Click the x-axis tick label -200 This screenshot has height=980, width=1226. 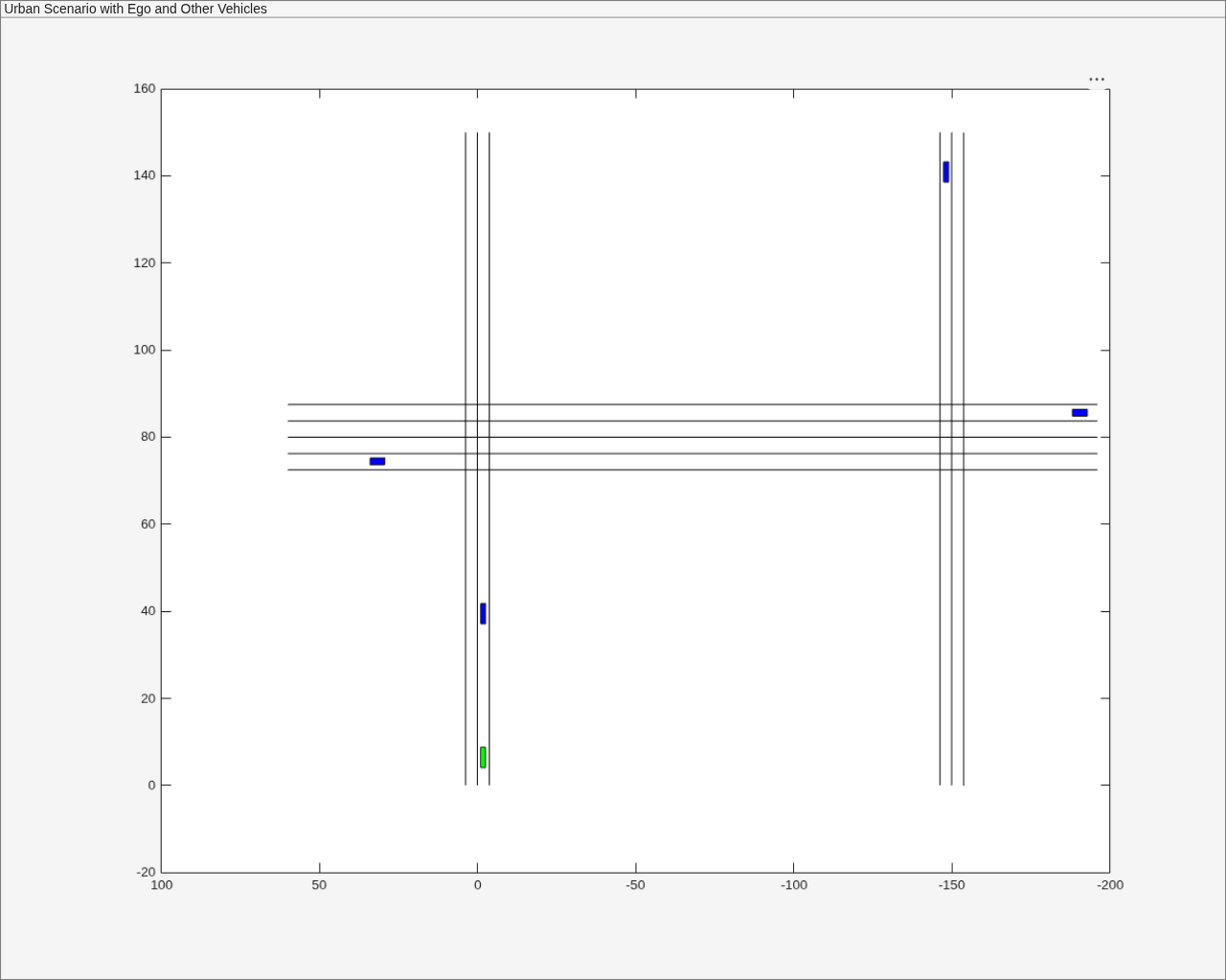1110,885
